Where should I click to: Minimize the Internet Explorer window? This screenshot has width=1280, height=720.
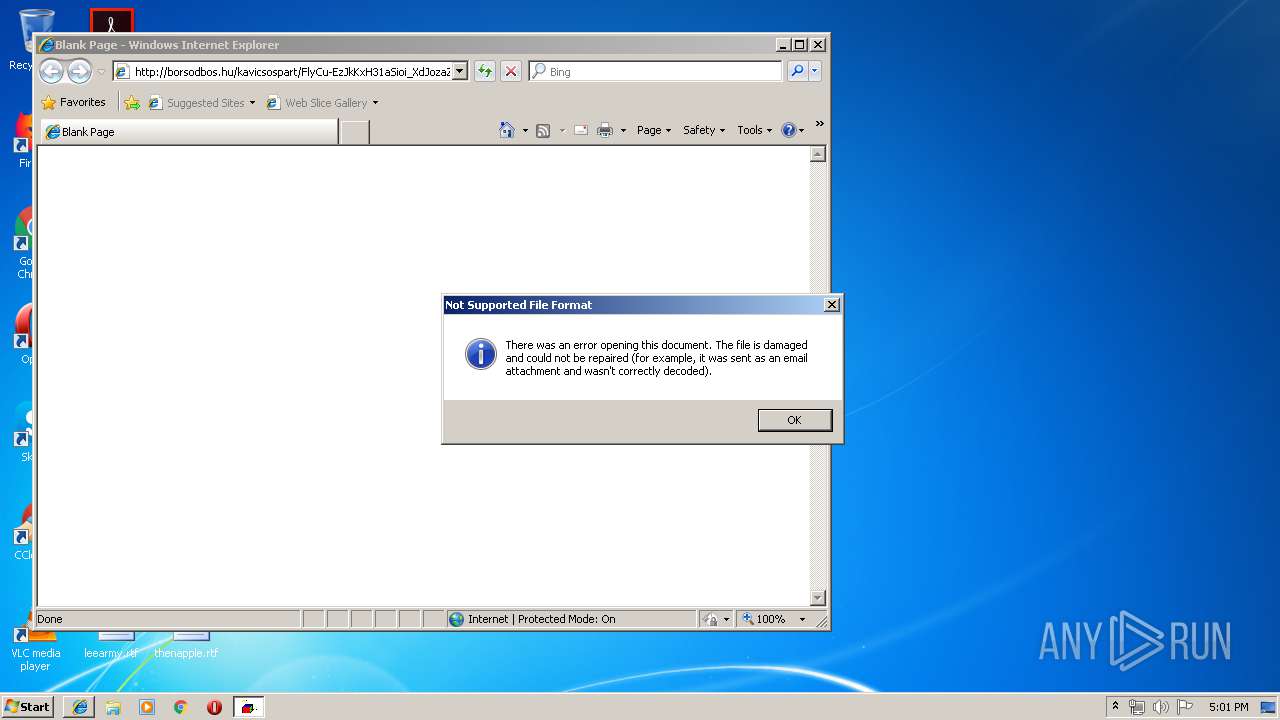[782, 45]
